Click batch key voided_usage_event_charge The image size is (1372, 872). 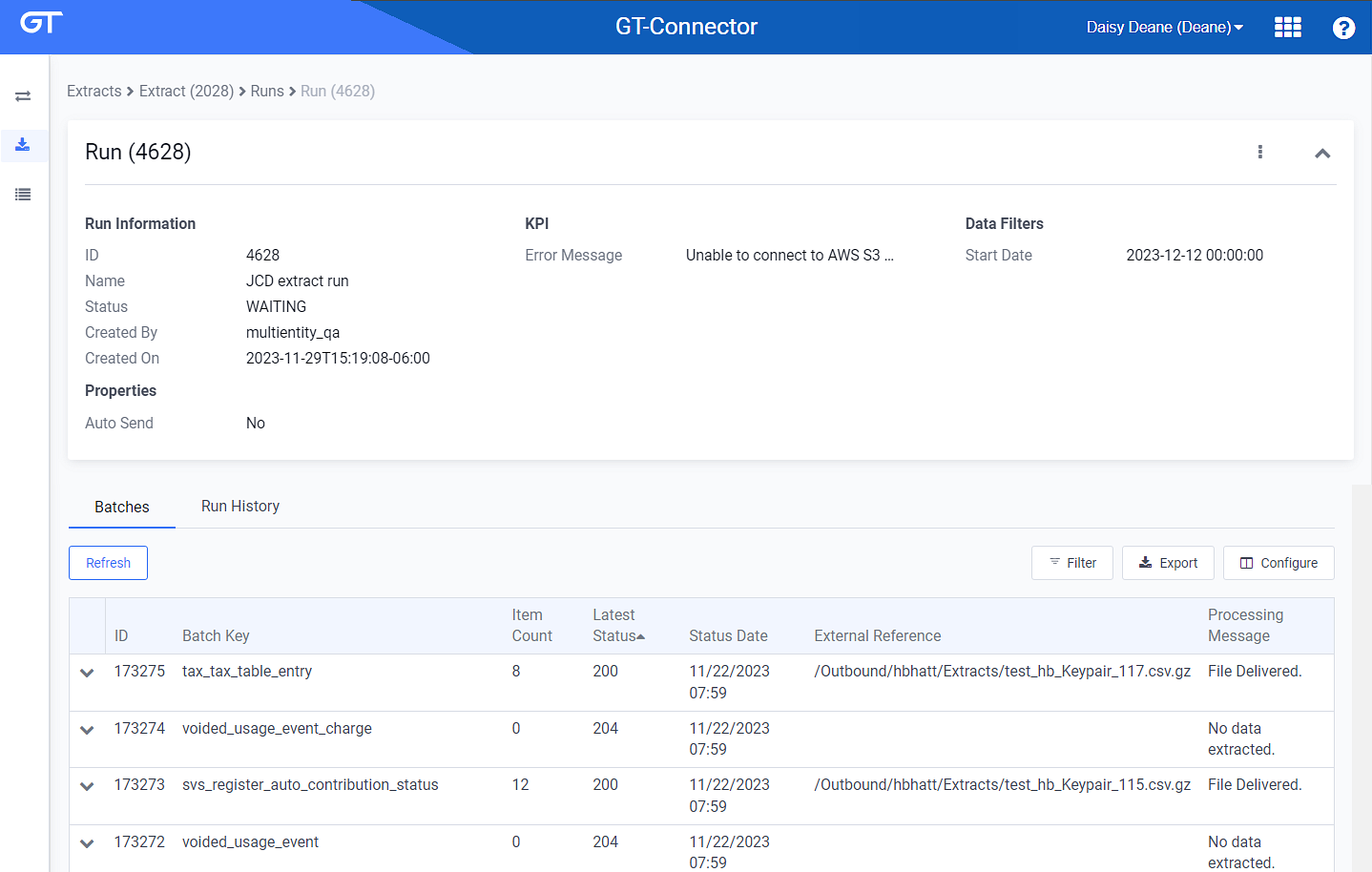(277, 728)
